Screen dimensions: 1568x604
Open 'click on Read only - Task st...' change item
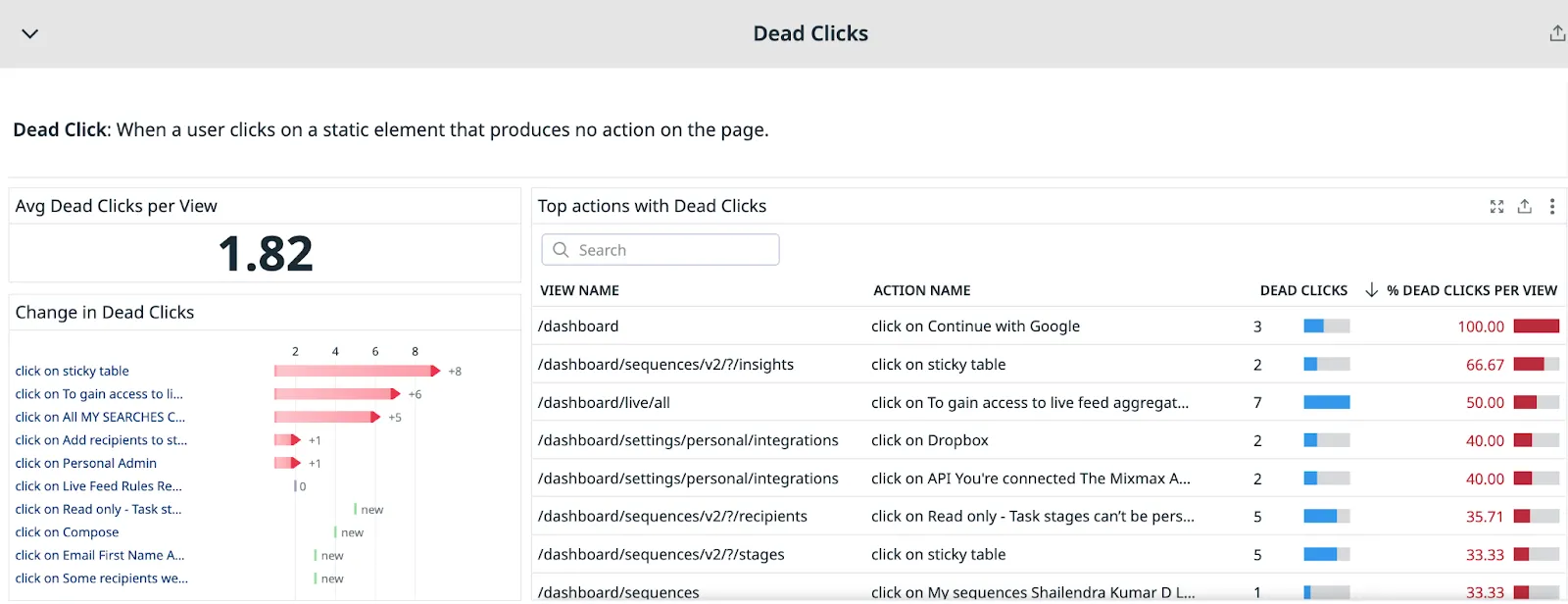click(x=98, y=510)
